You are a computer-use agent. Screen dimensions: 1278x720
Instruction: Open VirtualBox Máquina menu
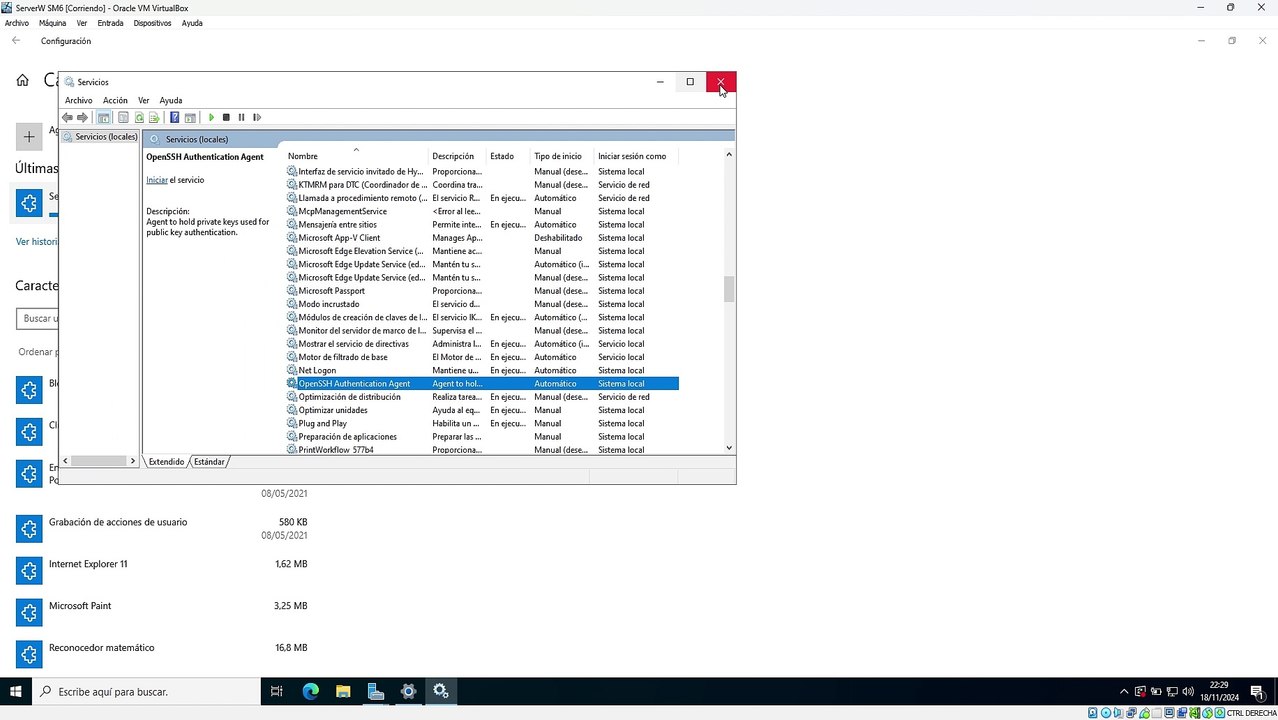[x=52, y=23]
